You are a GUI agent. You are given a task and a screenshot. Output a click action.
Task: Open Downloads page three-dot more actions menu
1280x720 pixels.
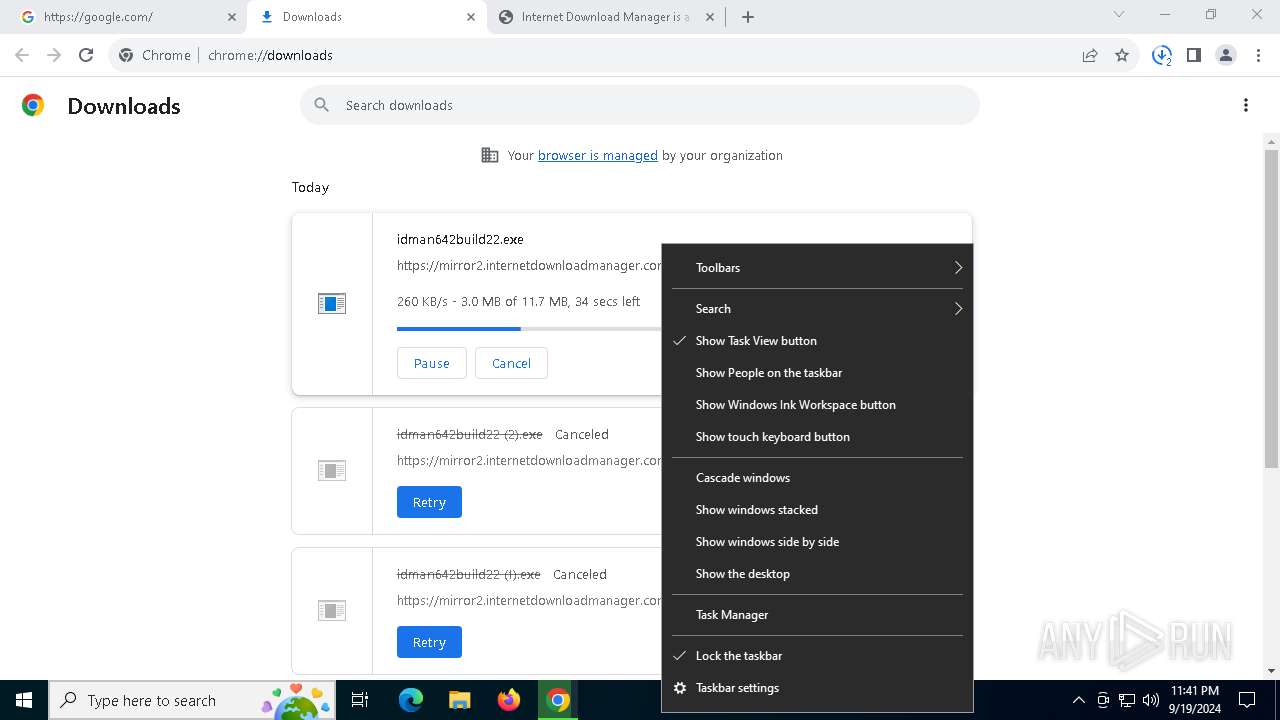[x=1246, y=105]
